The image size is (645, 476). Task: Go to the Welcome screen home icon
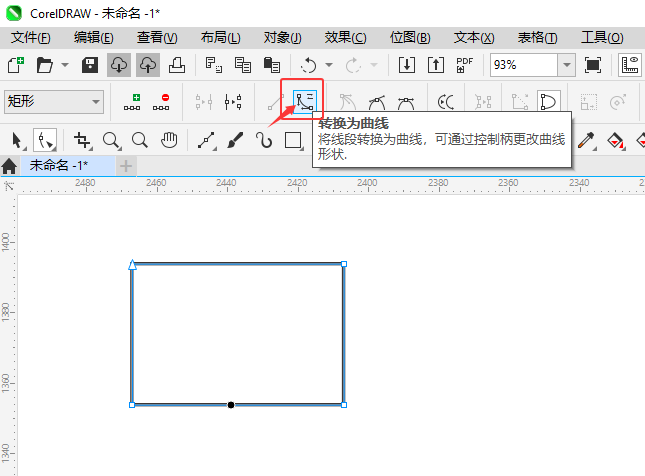[9, 166]
